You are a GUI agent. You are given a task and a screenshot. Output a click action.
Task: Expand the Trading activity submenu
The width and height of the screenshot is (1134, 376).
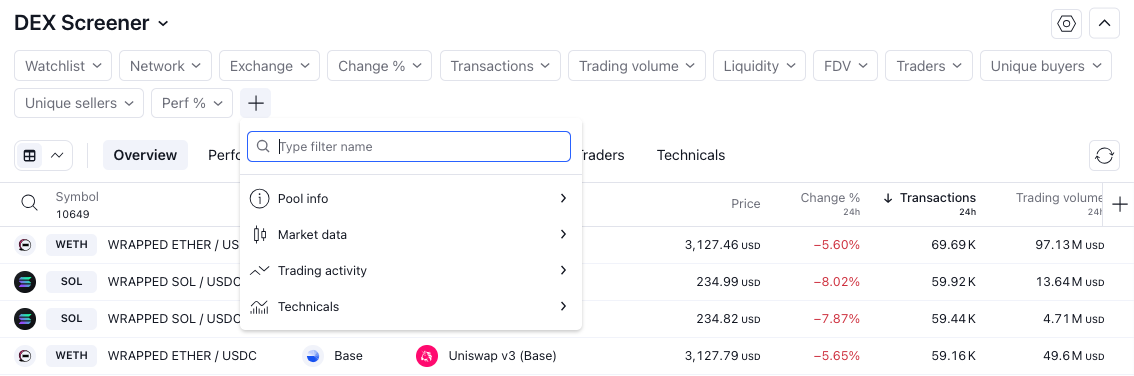click(x=411, y=270)
